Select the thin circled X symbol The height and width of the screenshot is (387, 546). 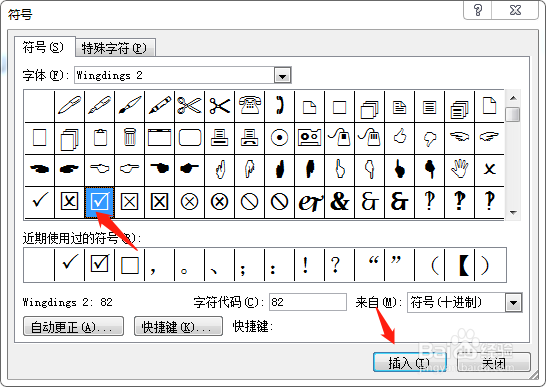tap(189, 202)
